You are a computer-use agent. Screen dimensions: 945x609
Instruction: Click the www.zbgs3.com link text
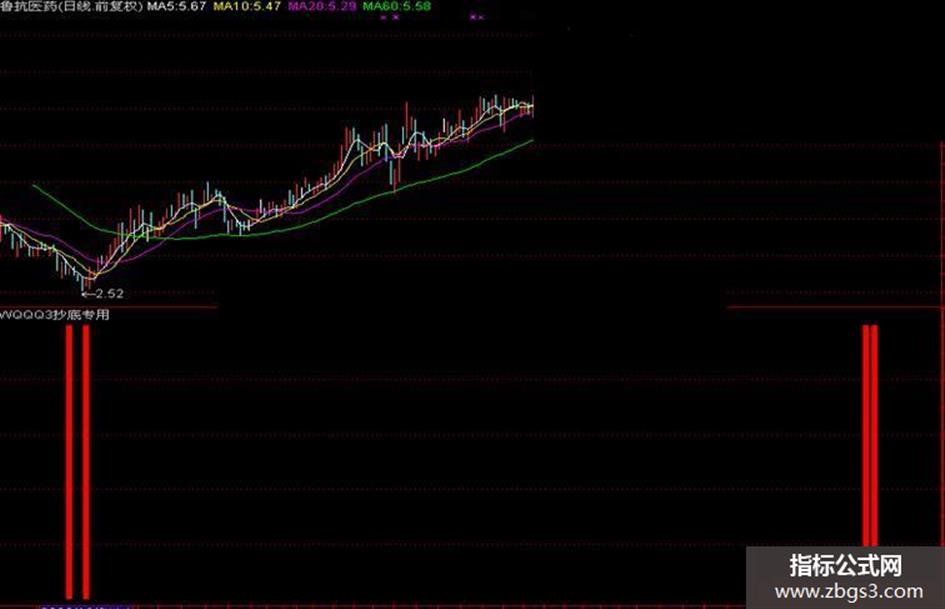tap(849, 592)
